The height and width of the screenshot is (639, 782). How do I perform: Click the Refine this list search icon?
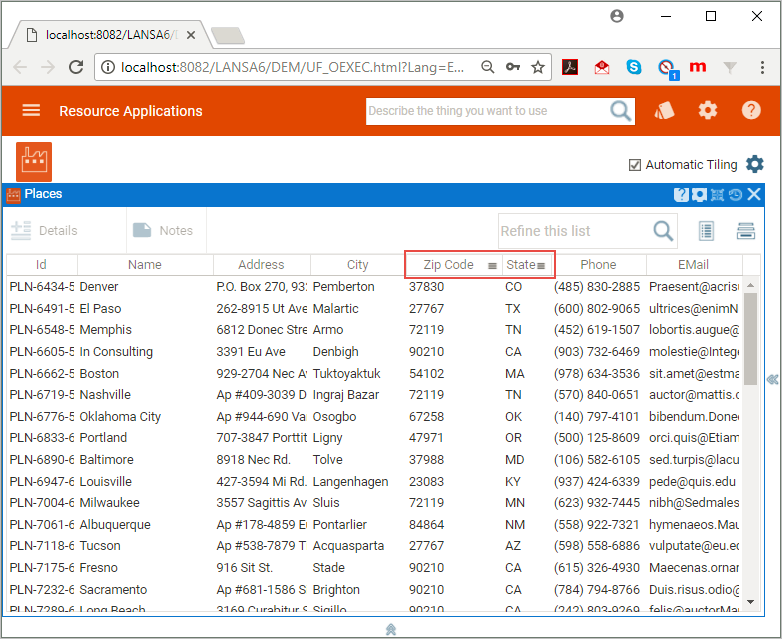click(x=663, y=231)
